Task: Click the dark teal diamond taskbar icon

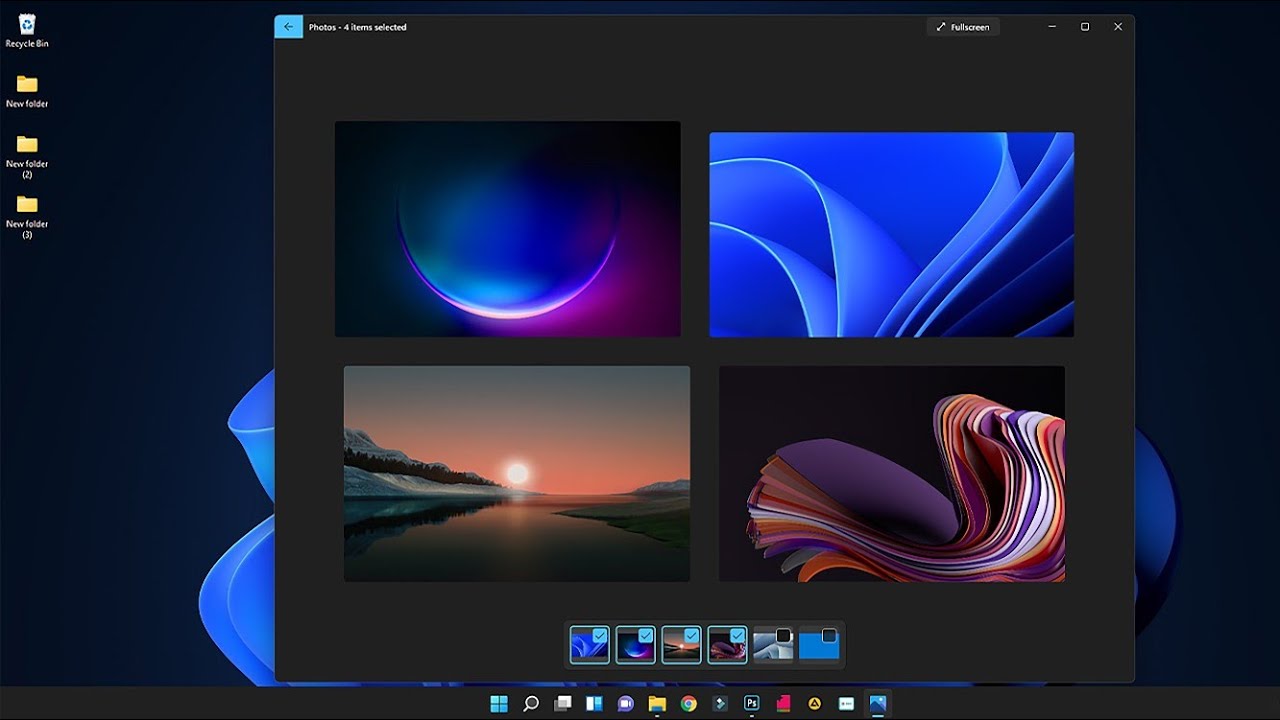Action: pyautogui.click(x=720, y=703)
